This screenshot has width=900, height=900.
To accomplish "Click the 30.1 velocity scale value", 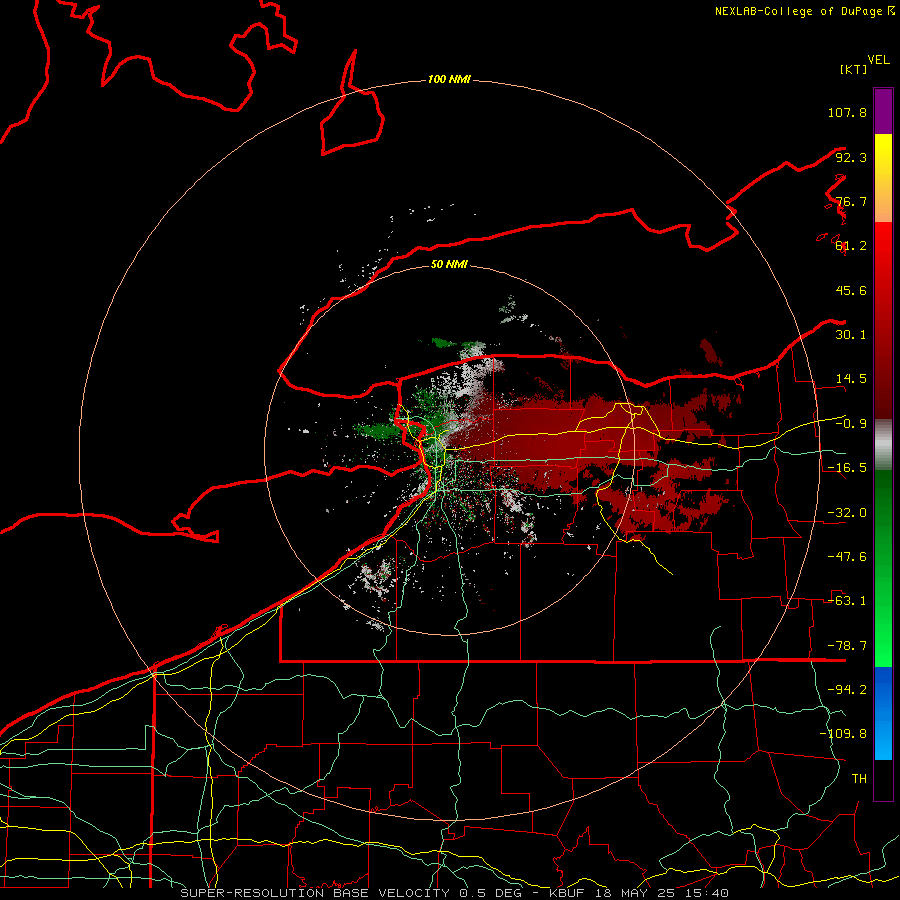I will click(x=851, y=335).
